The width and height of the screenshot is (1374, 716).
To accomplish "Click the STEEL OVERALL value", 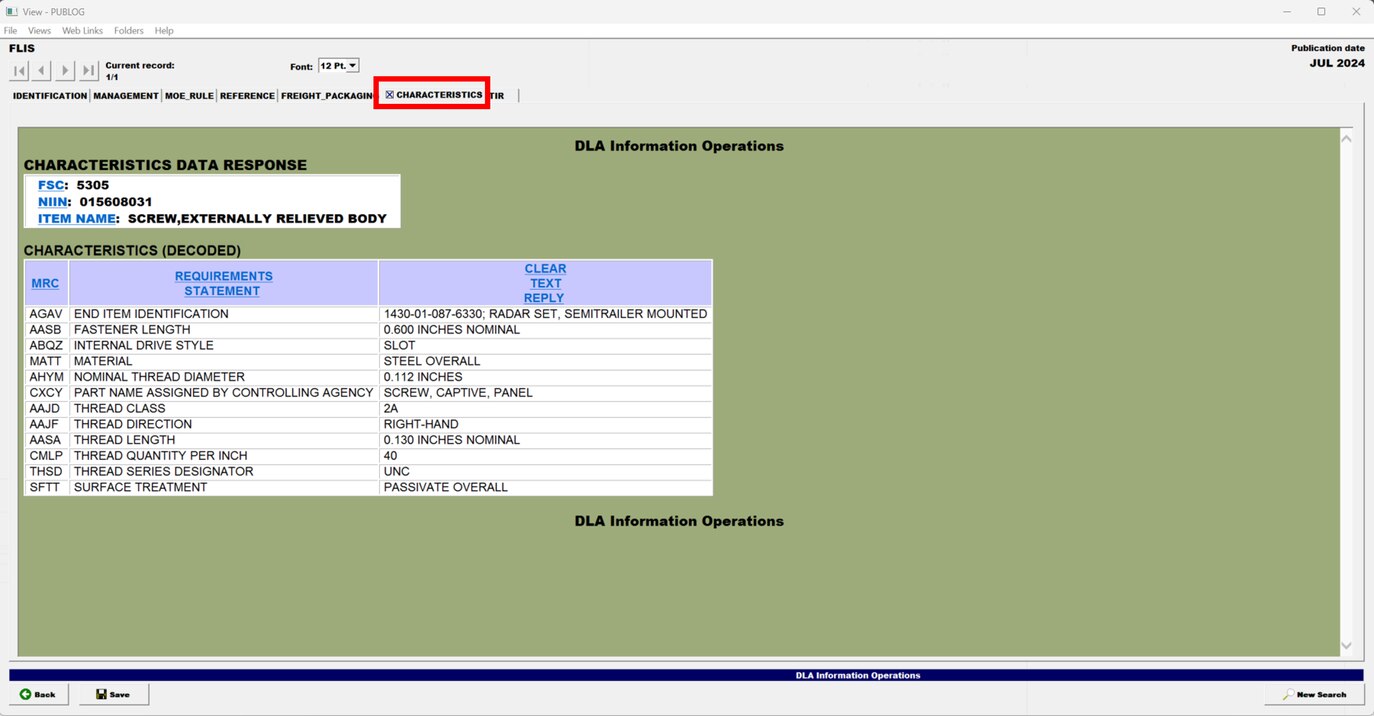I will tap(432, 361).
